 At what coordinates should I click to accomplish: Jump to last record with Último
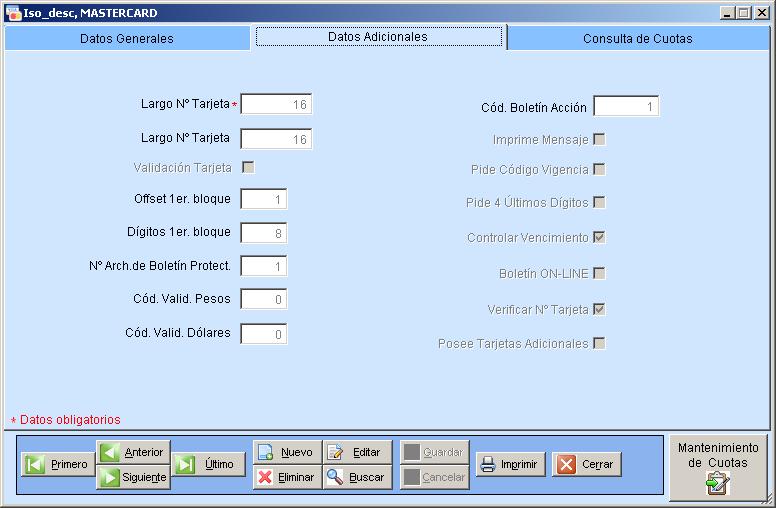[208, 464]
